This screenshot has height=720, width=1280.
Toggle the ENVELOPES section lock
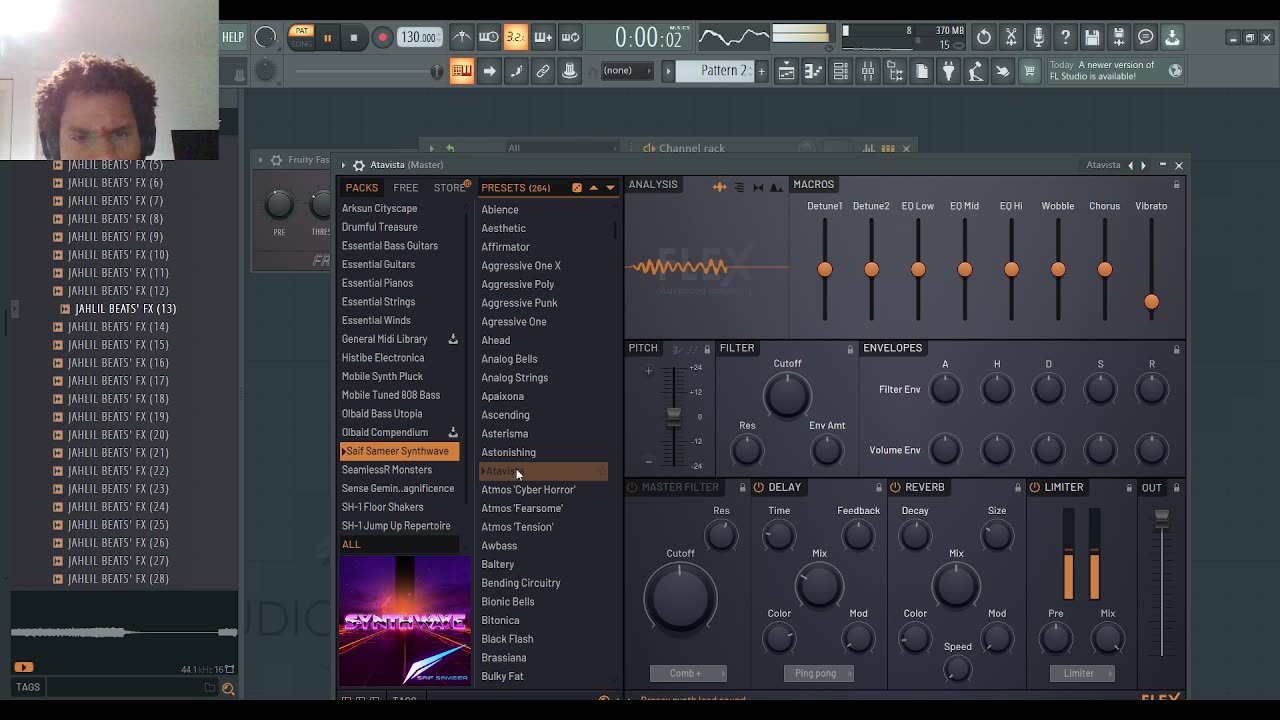1176,349
